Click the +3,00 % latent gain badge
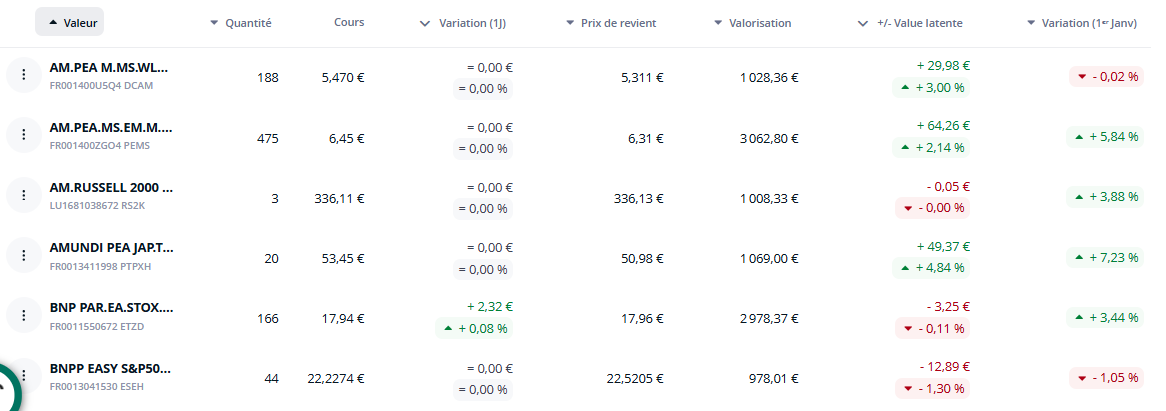This screenshot has width=1166, height=411. pos(932,87)
